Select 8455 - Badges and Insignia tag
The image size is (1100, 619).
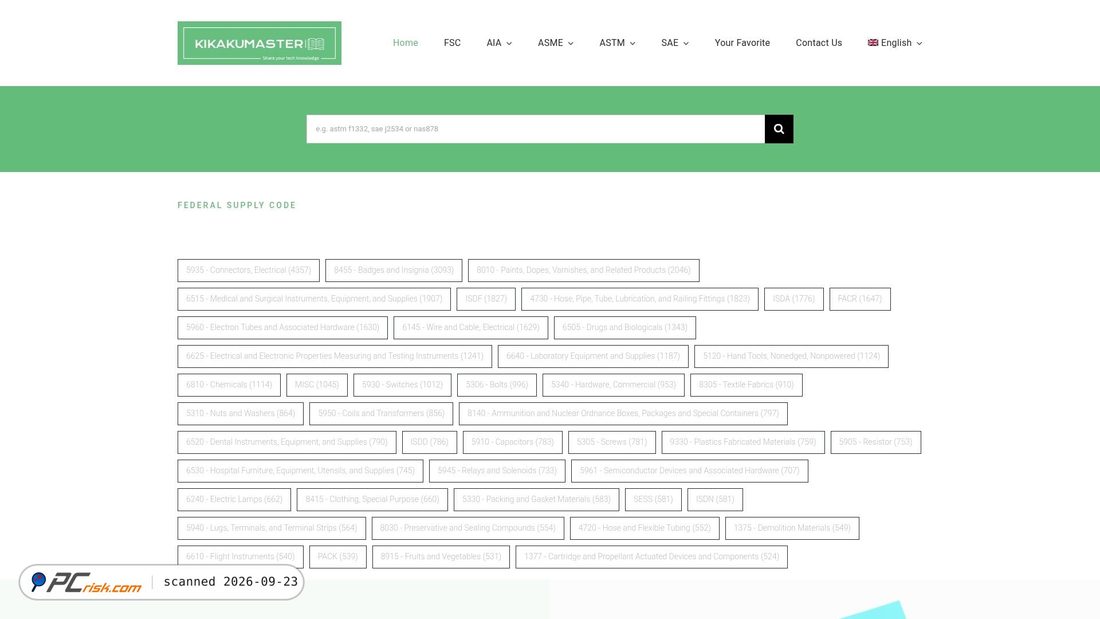(x=394, y=270)
